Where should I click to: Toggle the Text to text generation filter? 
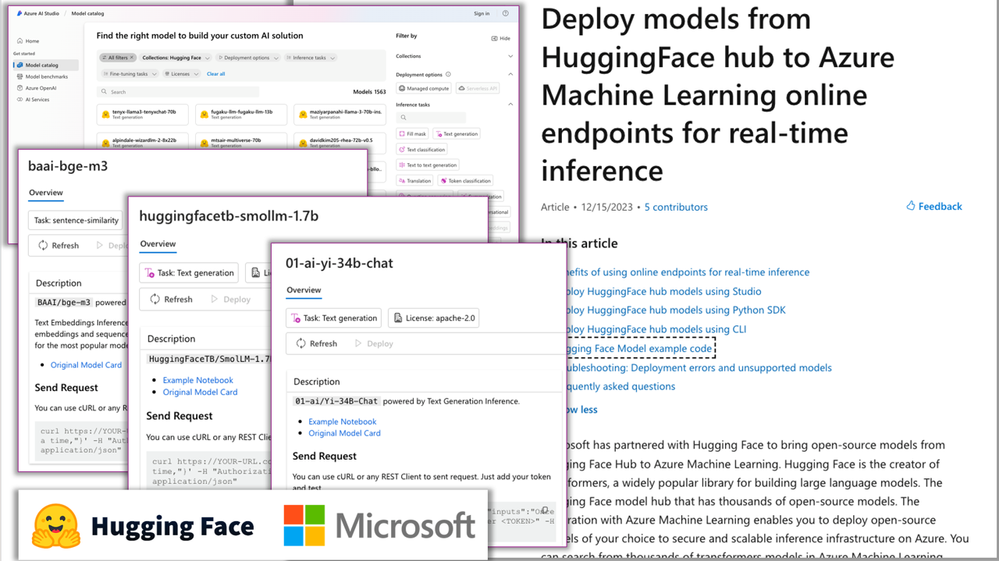click(427, 165)
